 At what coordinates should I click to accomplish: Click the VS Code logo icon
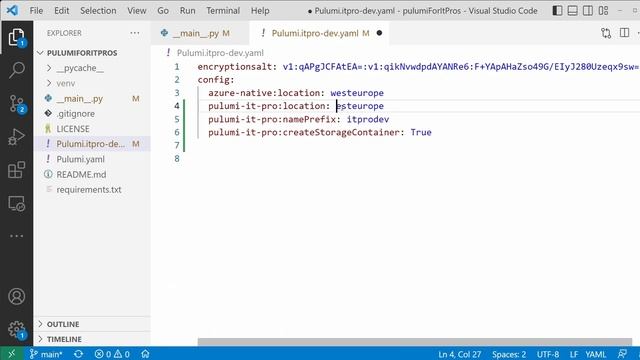click(12, 10)
